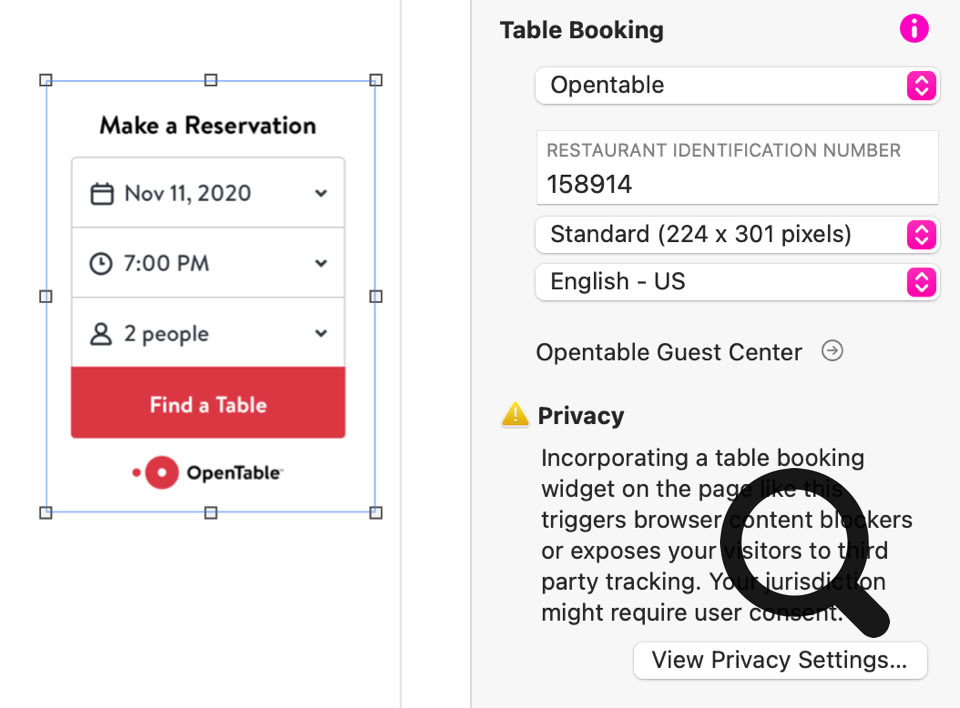This screenshot has width=960, height=708.
Task: Click the View Privacy Settings button
Action: coord(780,660)
